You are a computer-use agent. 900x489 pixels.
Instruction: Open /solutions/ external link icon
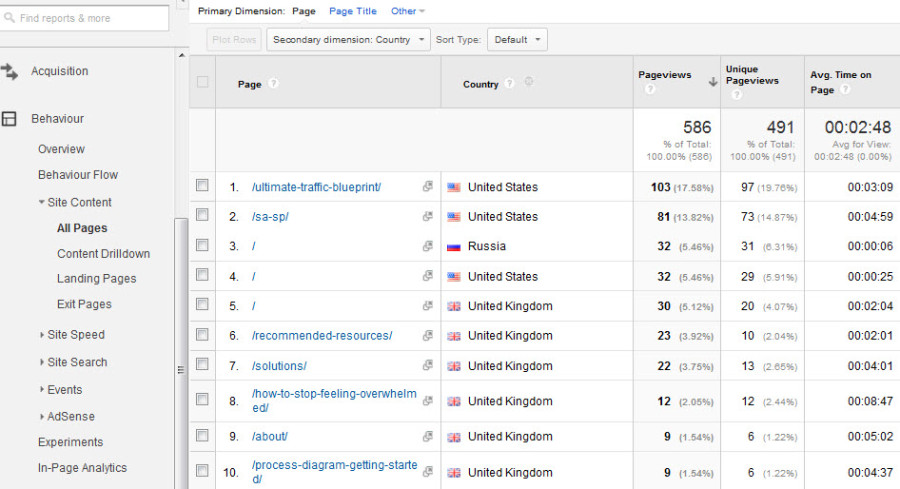click(x=428, y=365)
